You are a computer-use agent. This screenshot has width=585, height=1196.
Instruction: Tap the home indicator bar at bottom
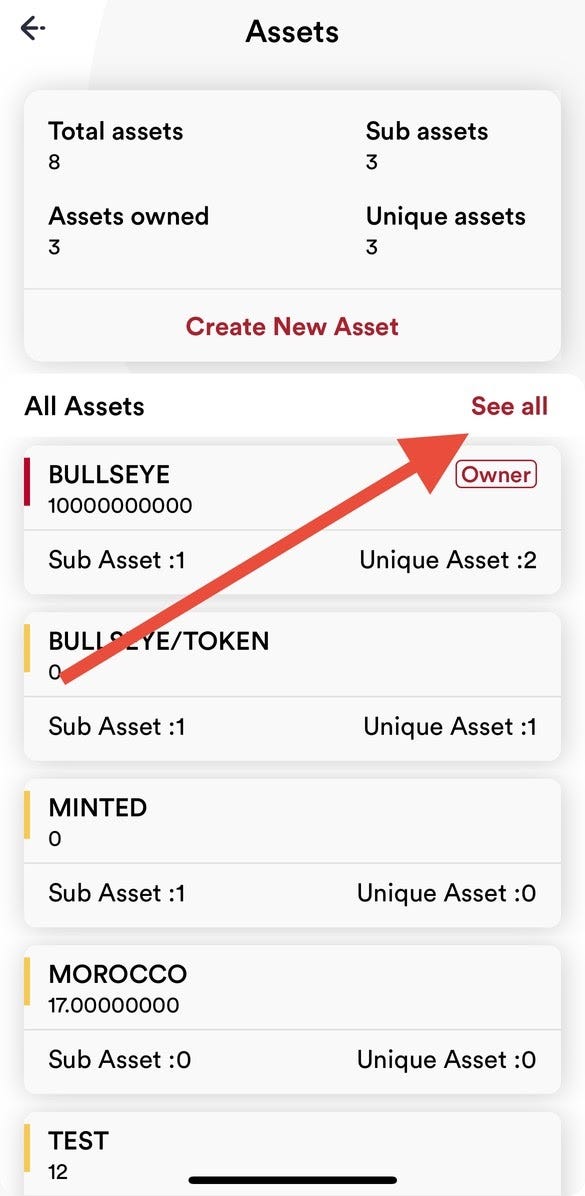[x=292, y=1180]
